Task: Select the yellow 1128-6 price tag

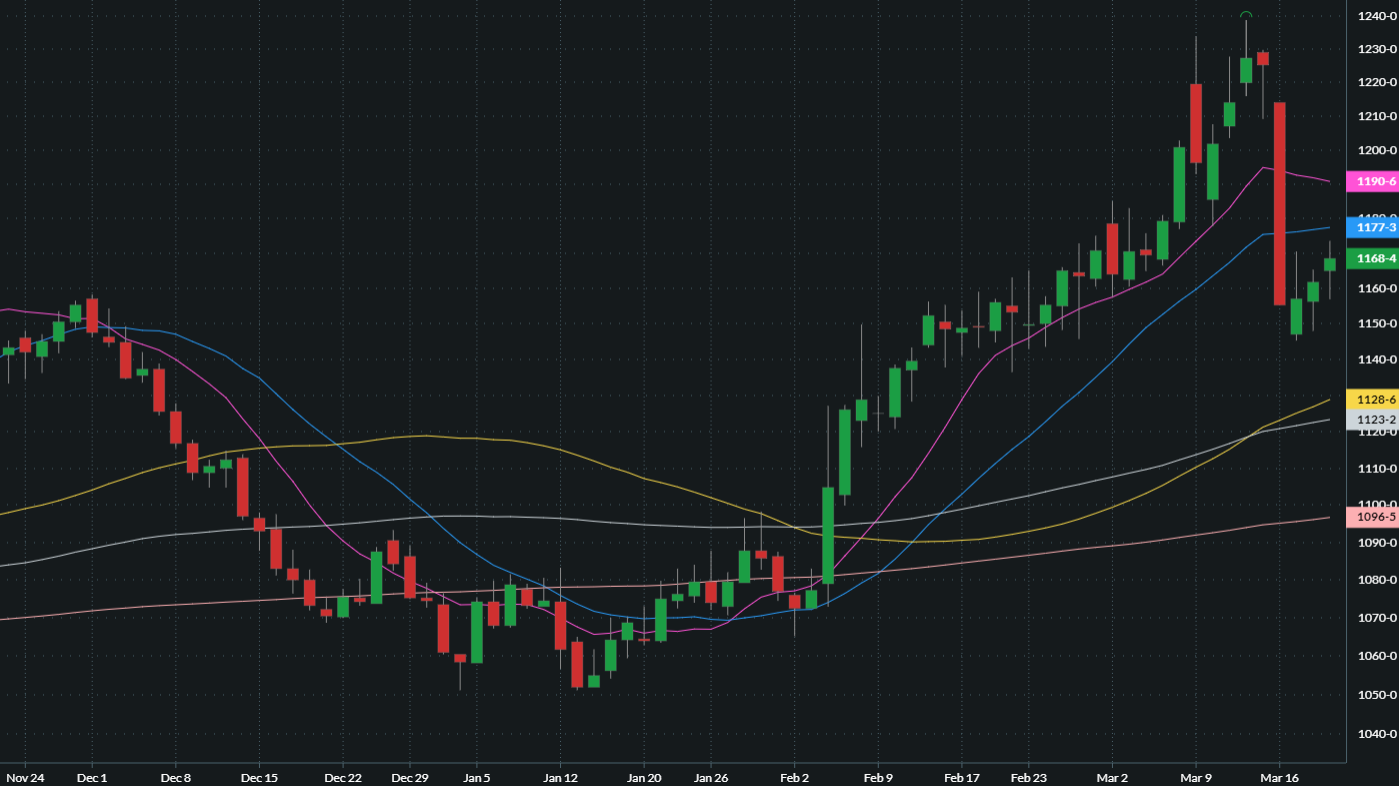Action: (x=1373, y=399)
